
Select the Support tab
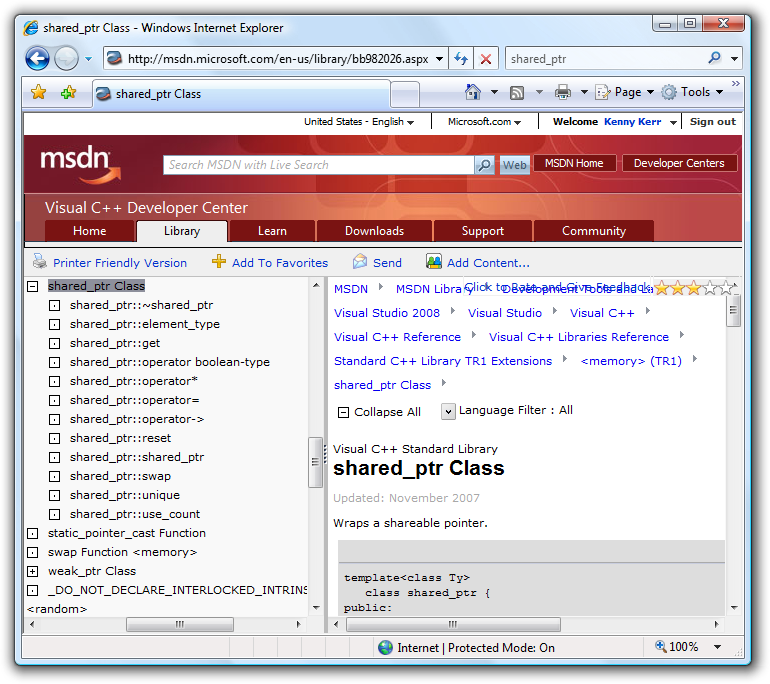coord(483,231)
